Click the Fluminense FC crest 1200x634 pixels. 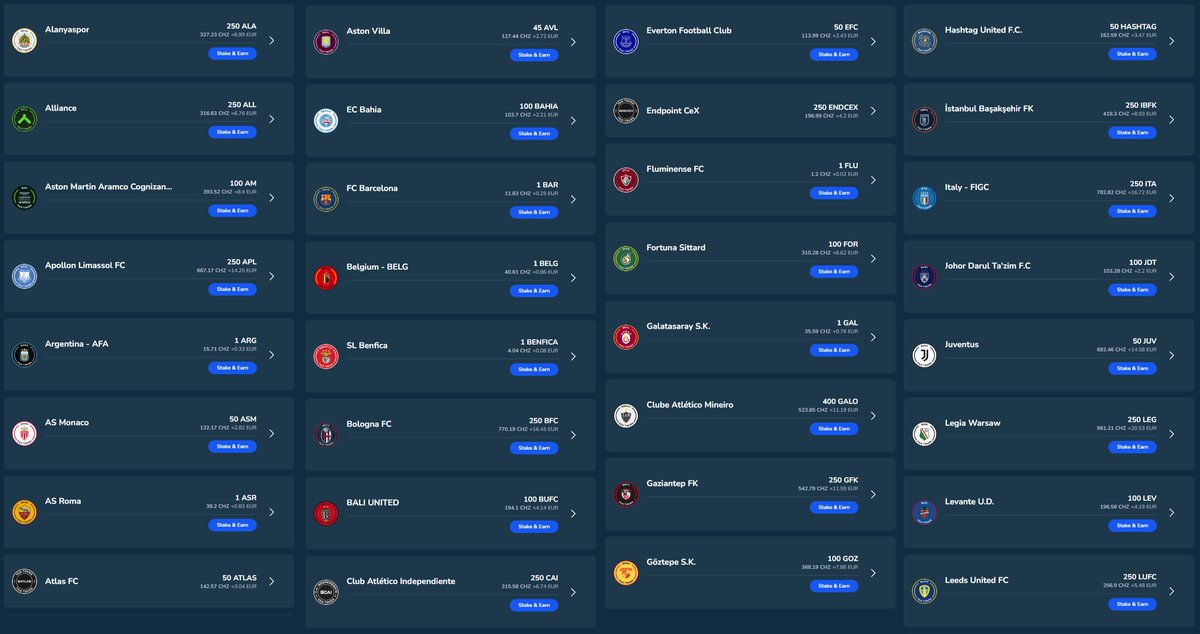pyautogui.click(x=626, y=180)
